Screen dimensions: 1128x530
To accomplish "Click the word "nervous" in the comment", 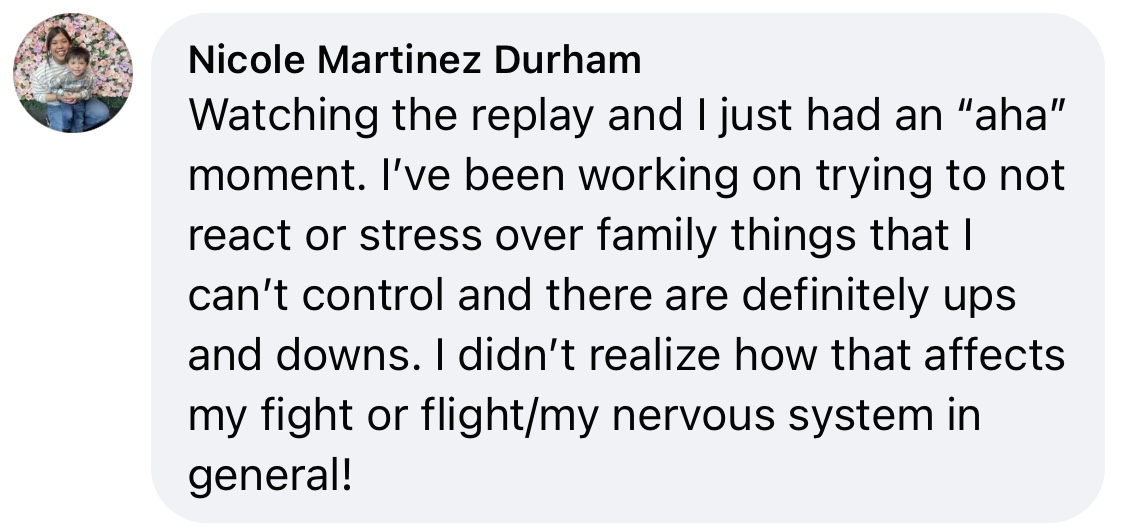I will click(693, 418).
